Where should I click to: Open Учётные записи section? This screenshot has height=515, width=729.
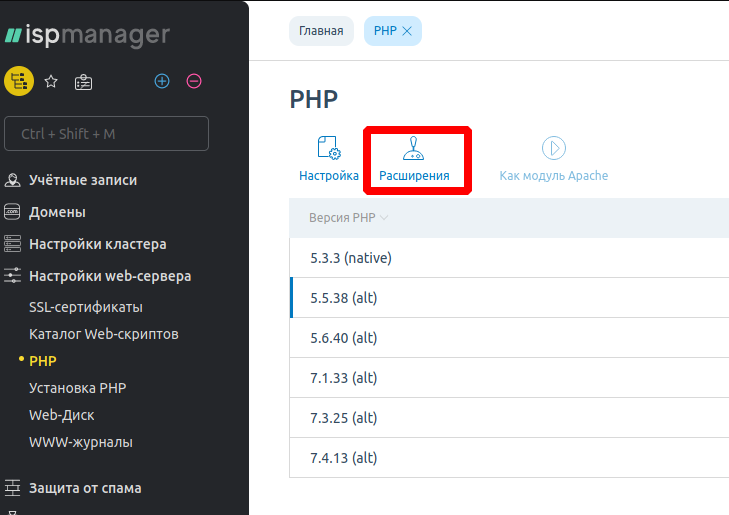click(x=83, y=180)
